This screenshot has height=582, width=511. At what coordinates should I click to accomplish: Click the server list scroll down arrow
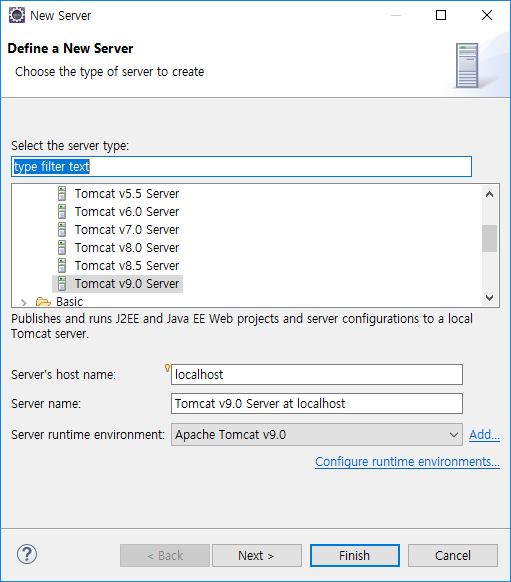(489, 298)
